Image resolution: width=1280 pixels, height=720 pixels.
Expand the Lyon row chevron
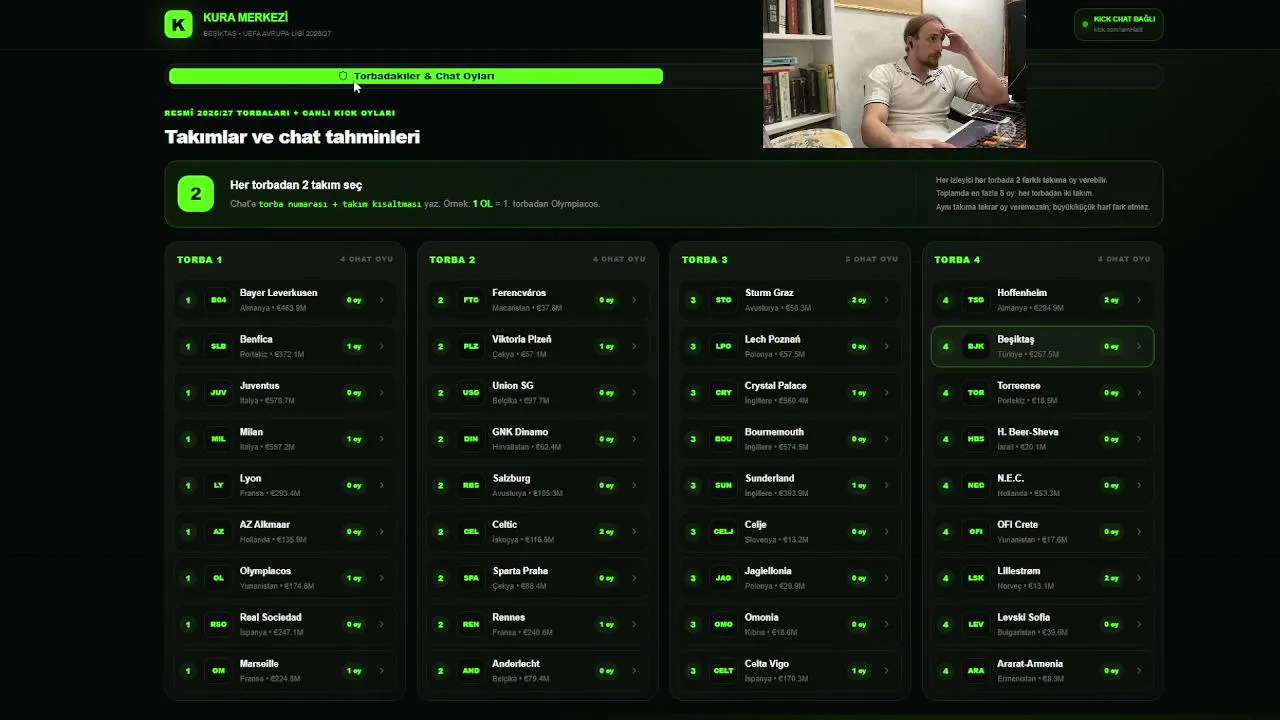click(x=381, y=485)
